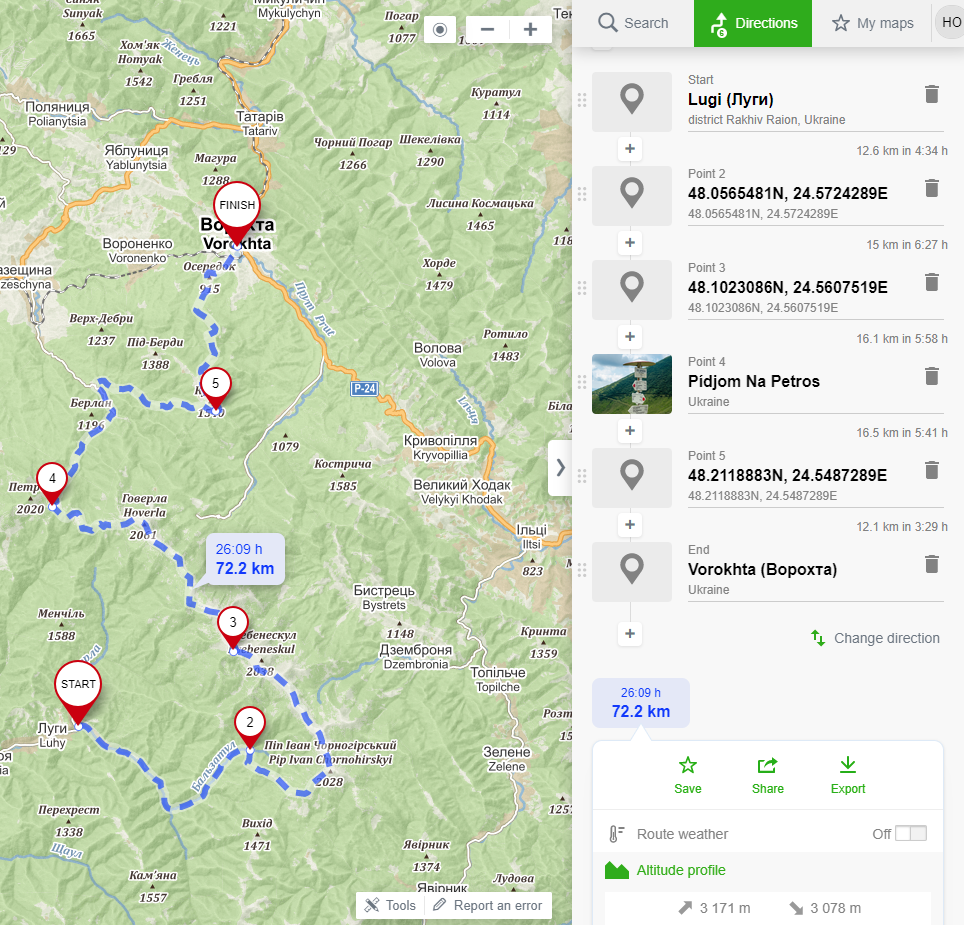
Task: Add waypoint between Point 4 and Point 5
Action: [x=630, y=431]
